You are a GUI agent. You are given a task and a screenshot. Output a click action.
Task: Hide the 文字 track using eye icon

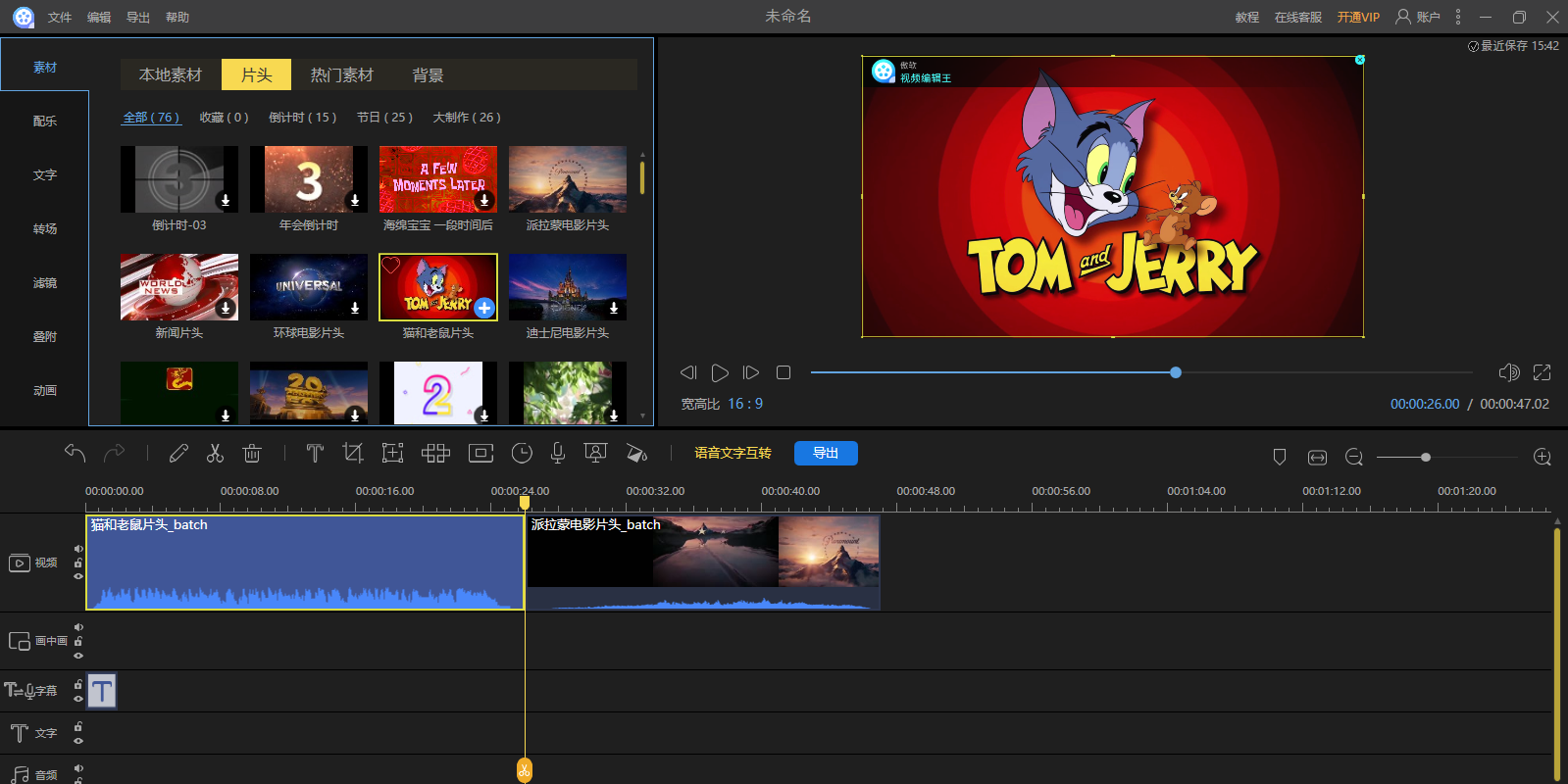tap(78, 741)
